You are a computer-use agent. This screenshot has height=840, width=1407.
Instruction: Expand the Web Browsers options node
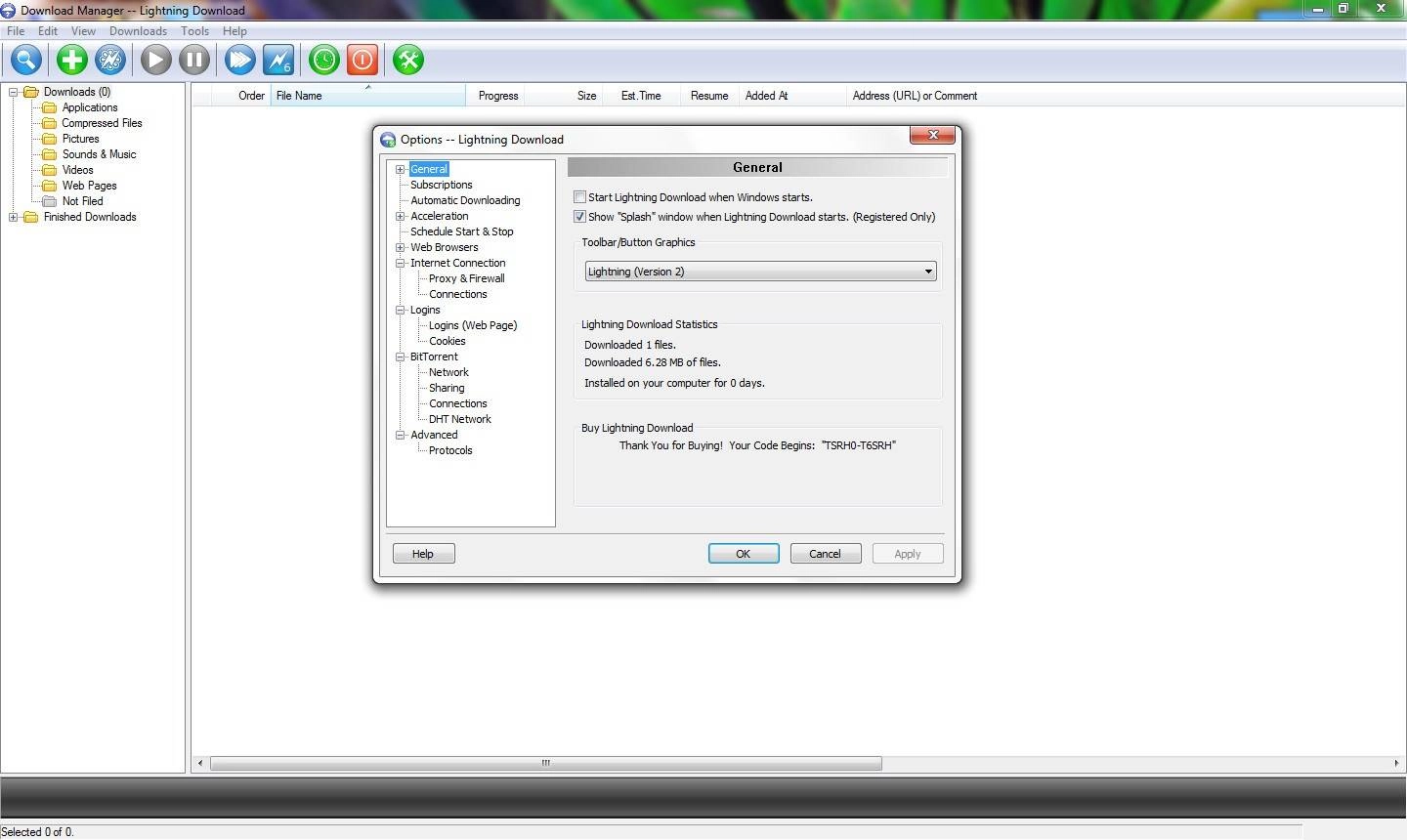[x=400, y=247]
